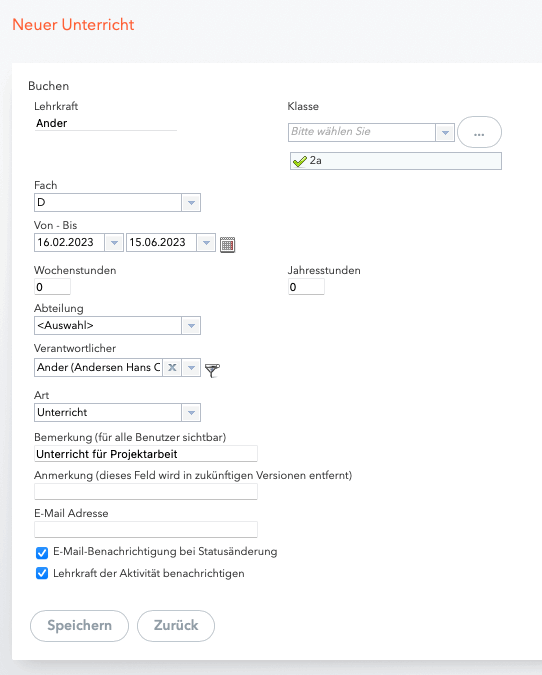This screenshot has width=542, height=675.
Task: Click the Speichern button
Action: [79, 625]
